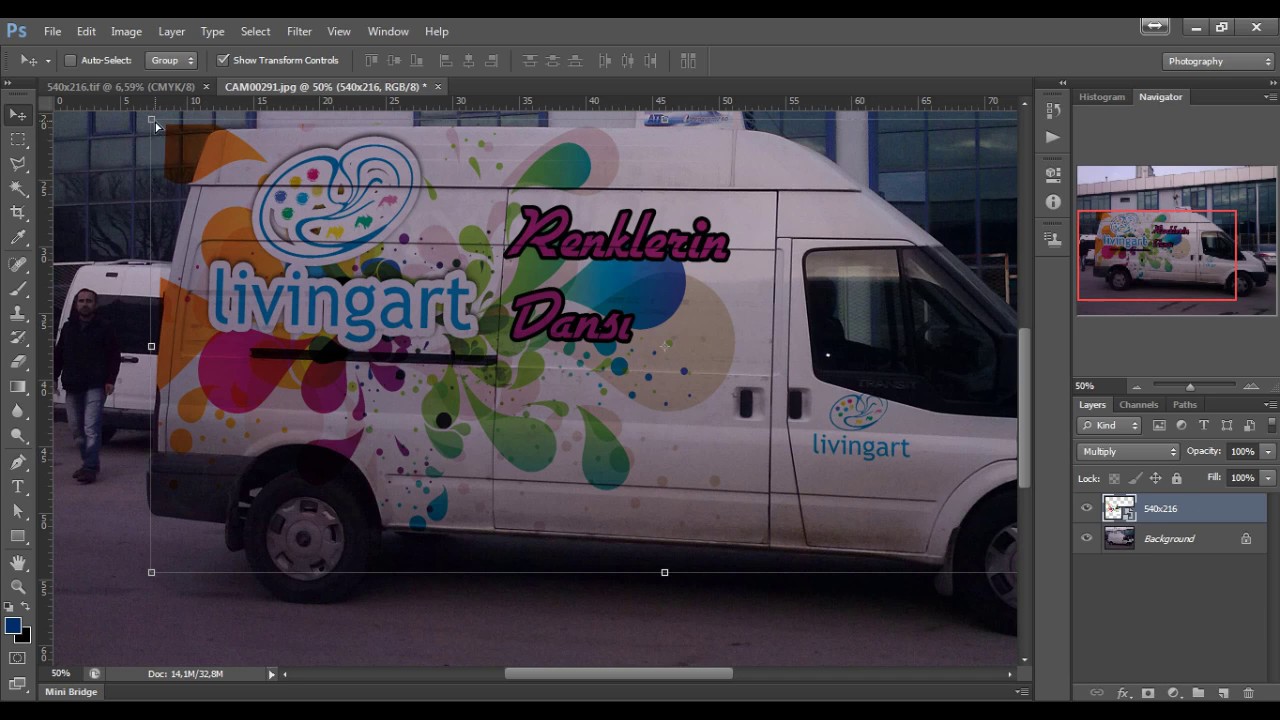
Task: Close the CAM00291.jpg document tab
Action: 438,87
